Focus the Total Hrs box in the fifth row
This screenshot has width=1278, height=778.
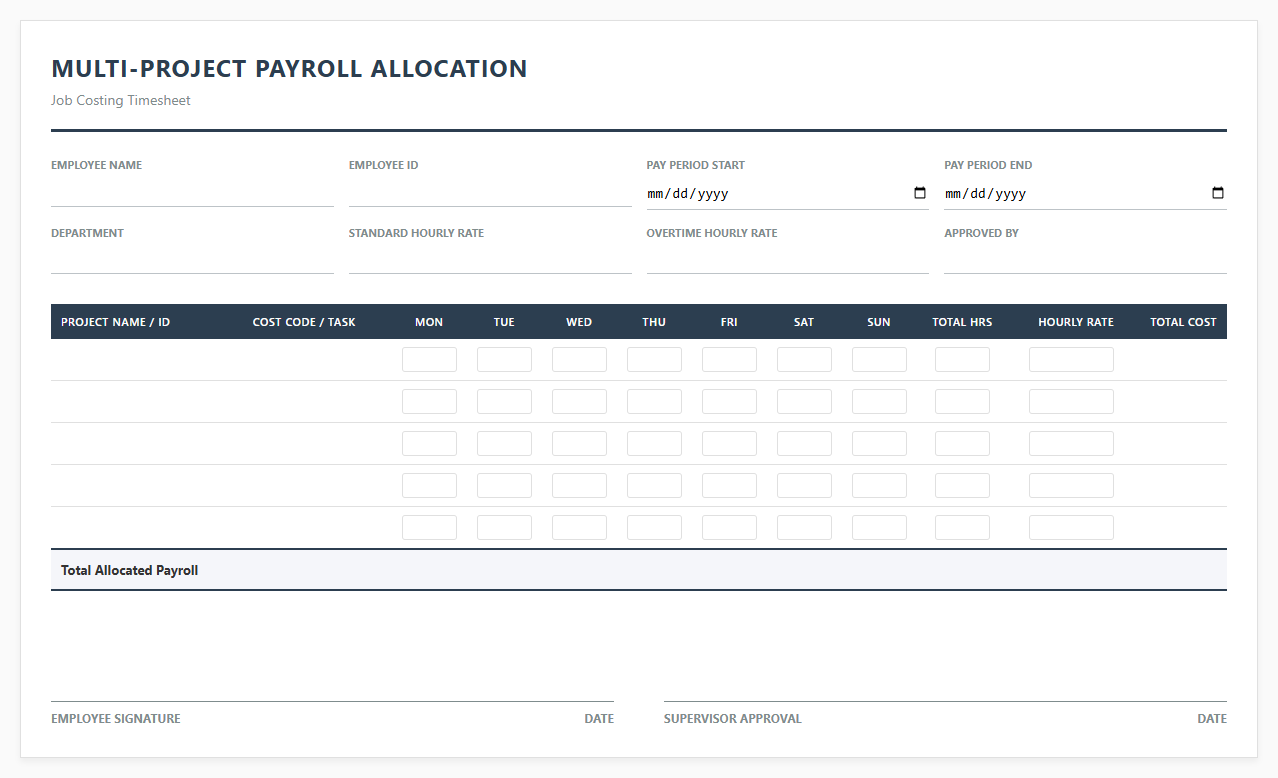pos(962,528)
